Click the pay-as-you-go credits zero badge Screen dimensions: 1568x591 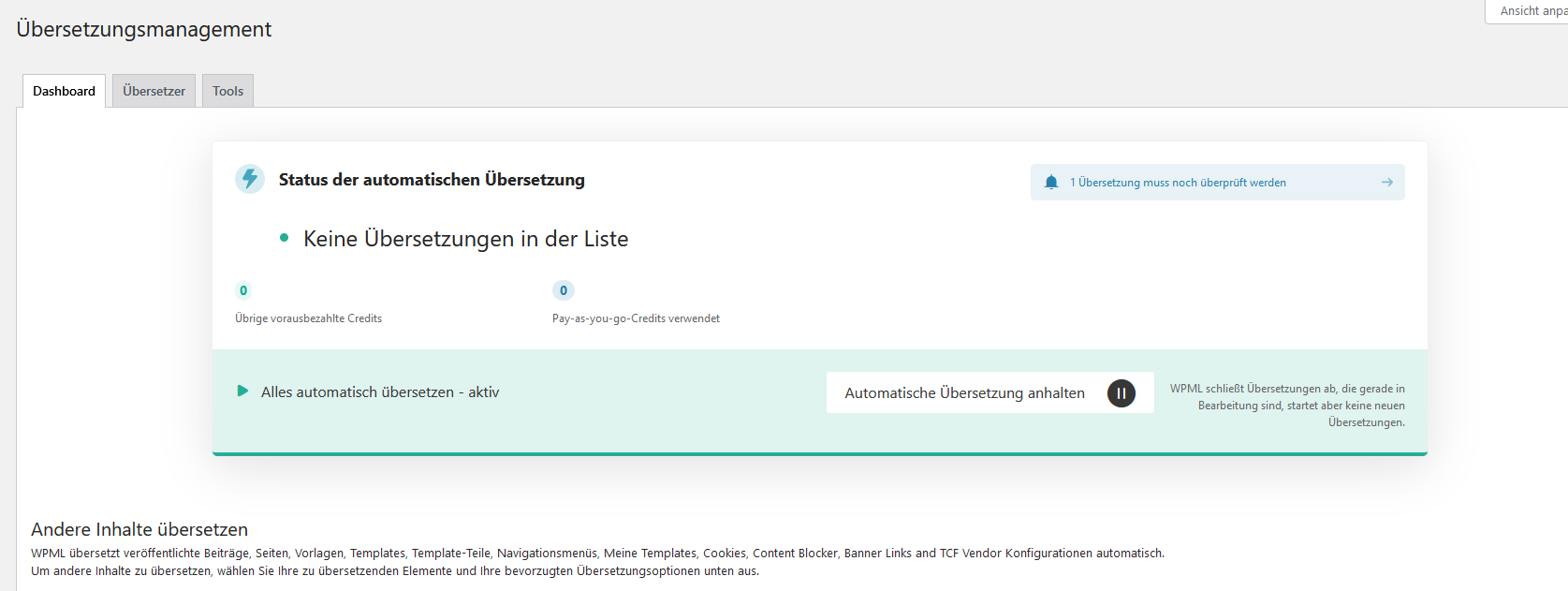563,290
